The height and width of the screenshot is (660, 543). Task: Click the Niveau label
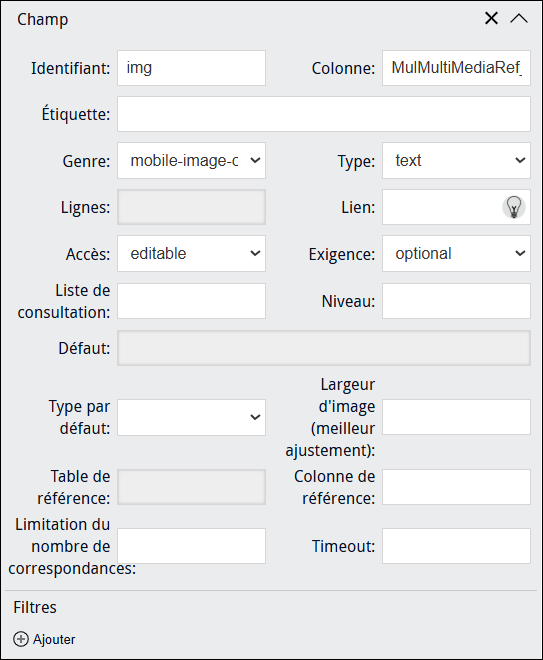[x=348, y=301]
